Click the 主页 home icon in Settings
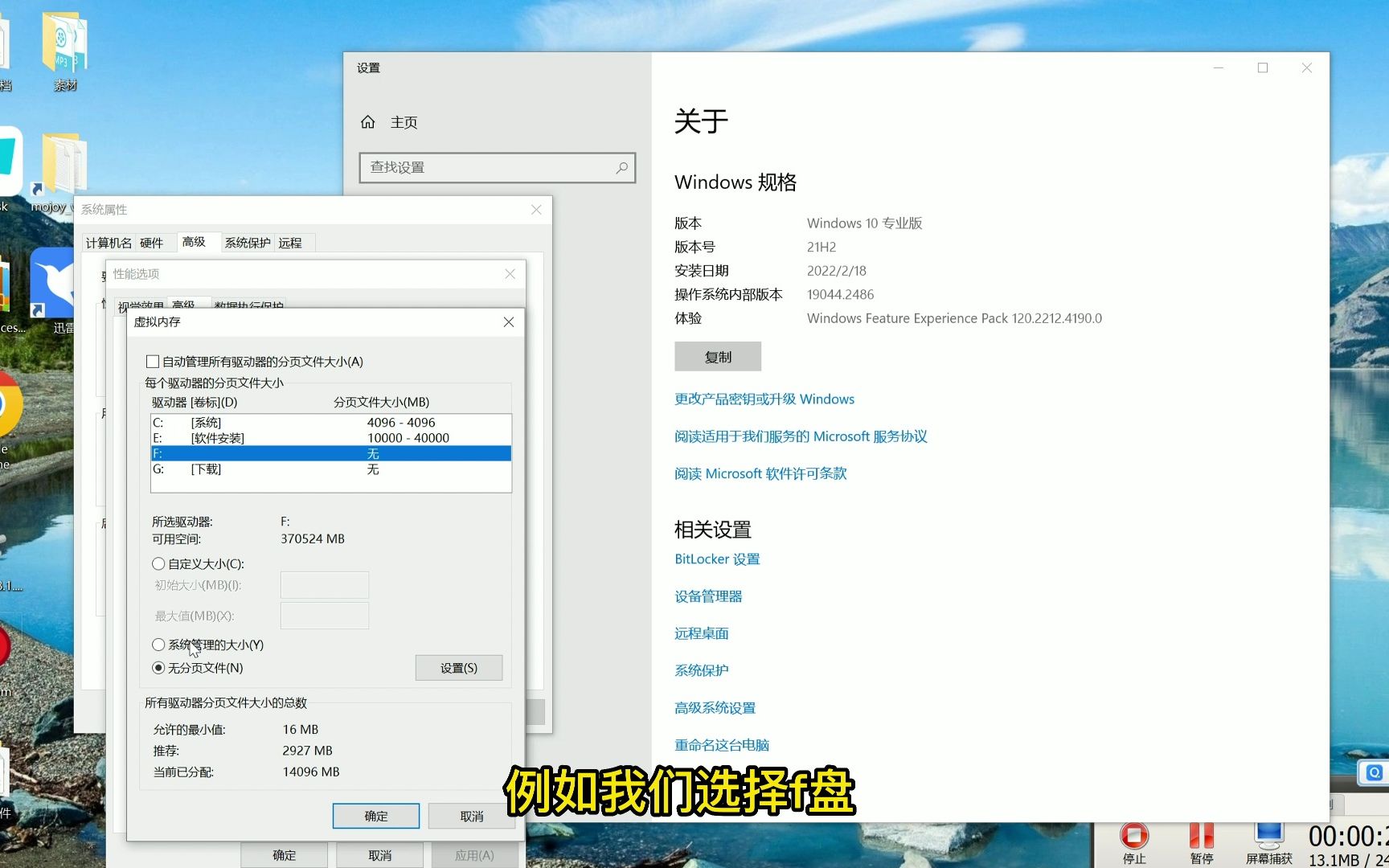The width and height of the screenshot is (1389, 868). click(369, 121)
